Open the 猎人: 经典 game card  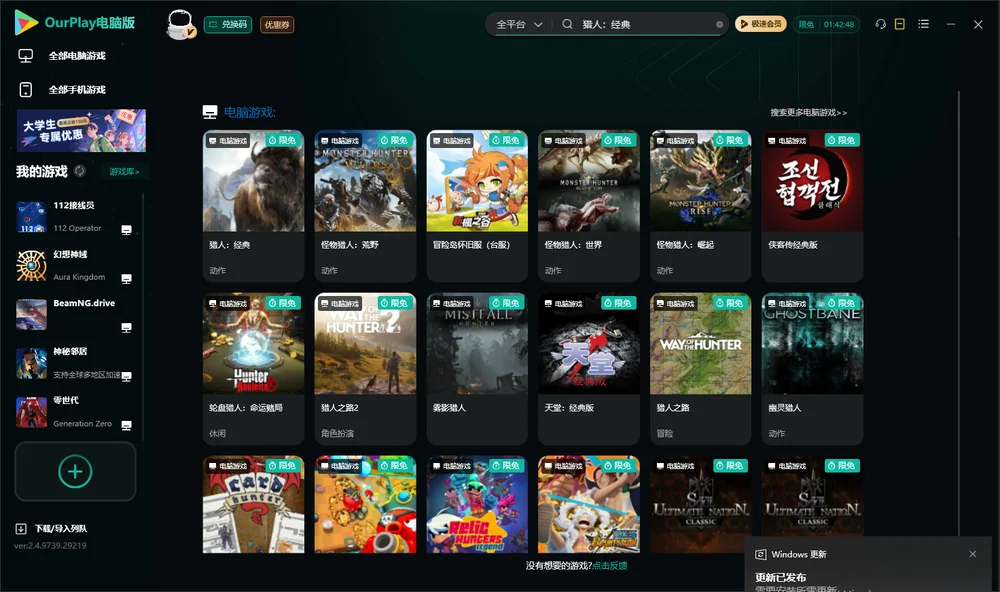pos(253,206)
